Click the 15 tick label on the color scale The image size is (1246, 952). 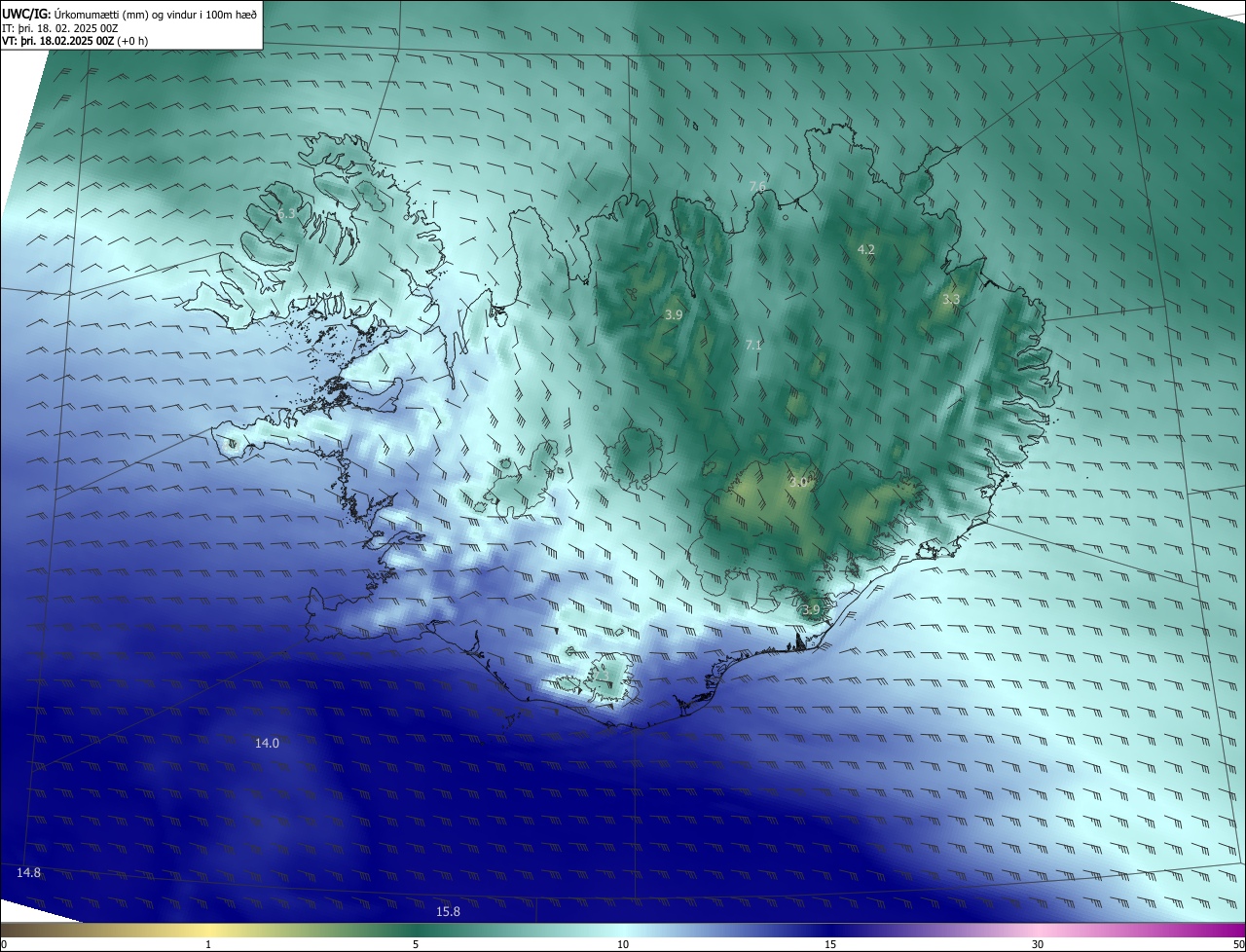pos(830,944)
